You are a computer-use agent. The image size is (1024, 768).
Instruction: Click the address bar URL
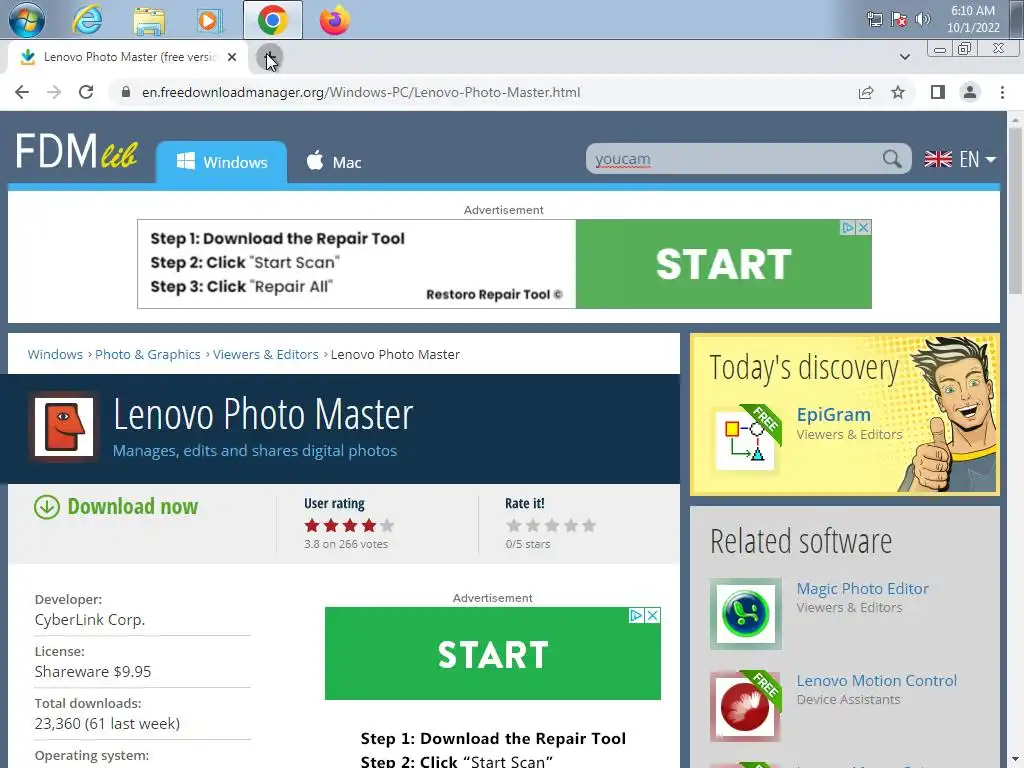[x=361, y=92]
